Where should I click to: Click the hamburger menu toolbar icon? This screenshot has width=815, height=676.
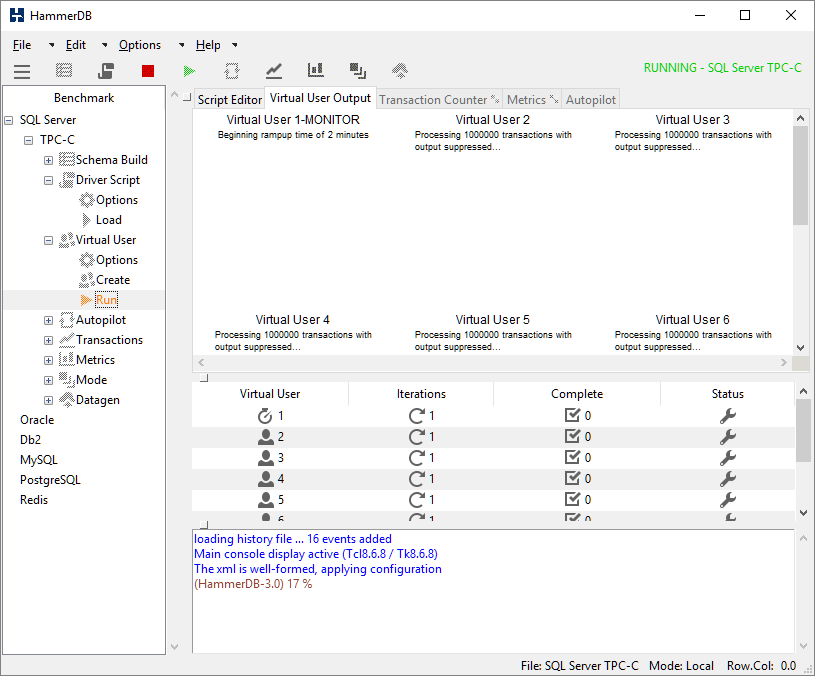[x=22, y=71]
